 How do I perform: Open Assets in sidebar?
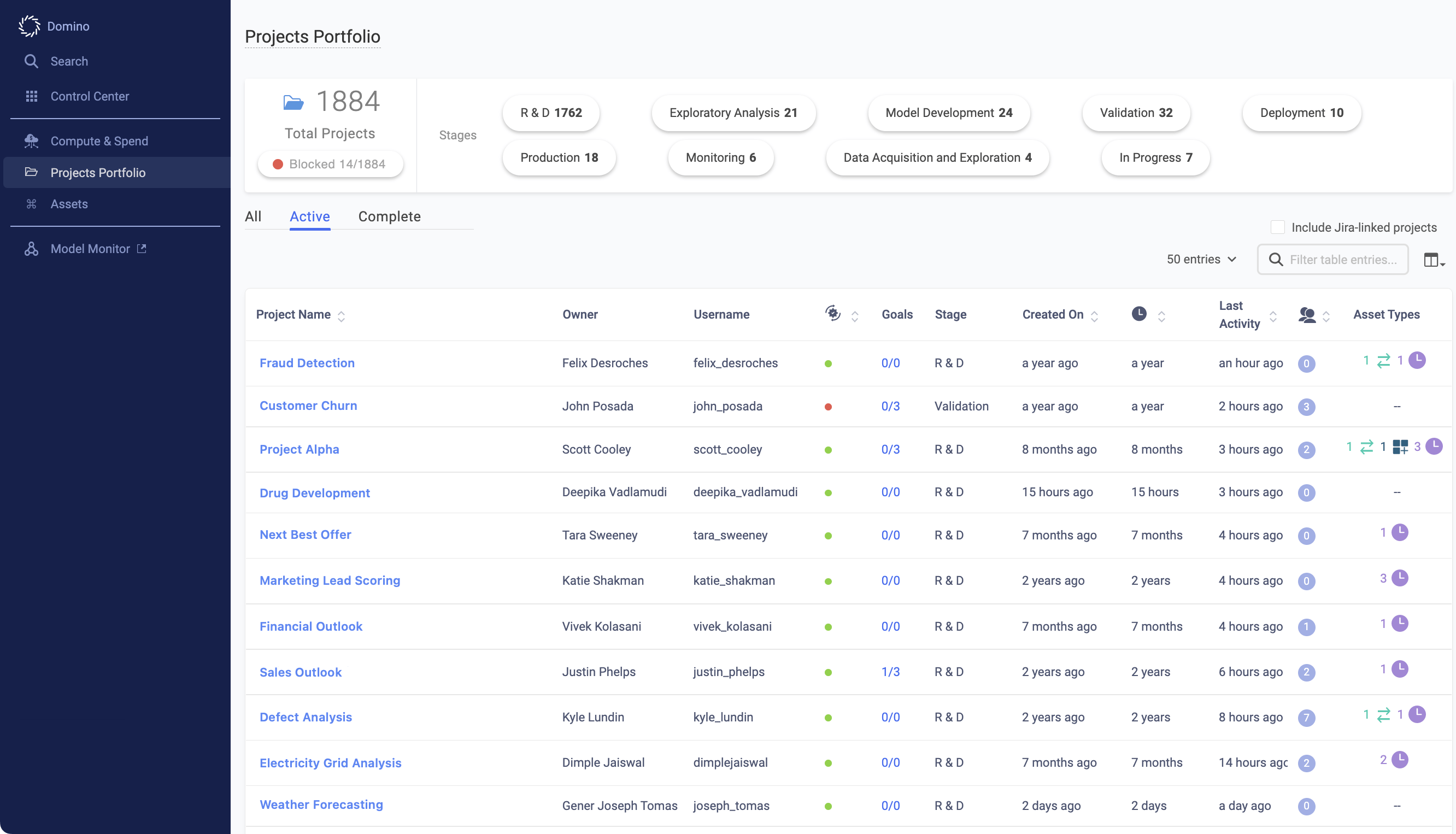click(x=69, y=204)
